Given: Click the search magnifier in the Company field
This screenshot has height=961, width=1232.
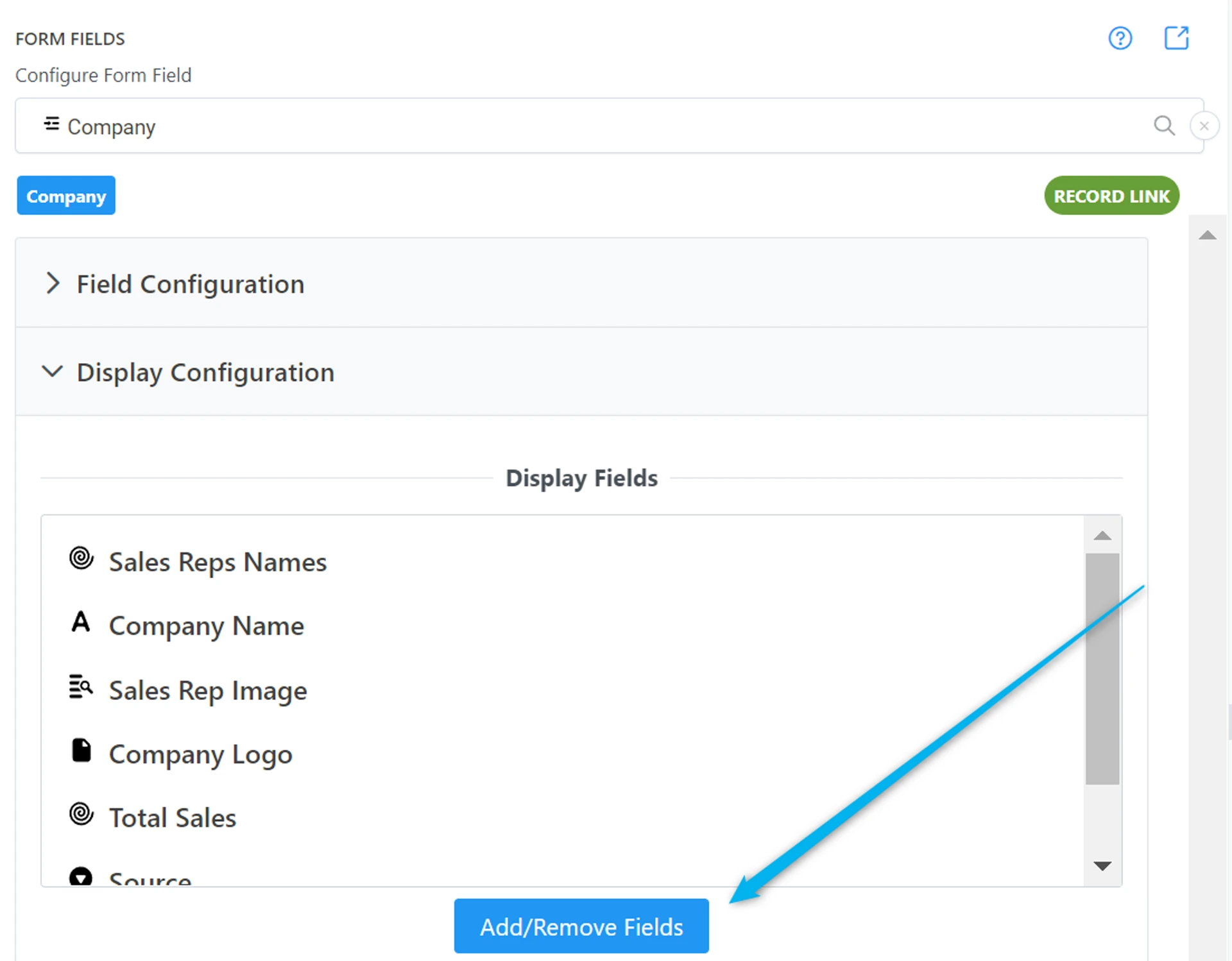Looking at the screenshot, I should (1165, 126).
